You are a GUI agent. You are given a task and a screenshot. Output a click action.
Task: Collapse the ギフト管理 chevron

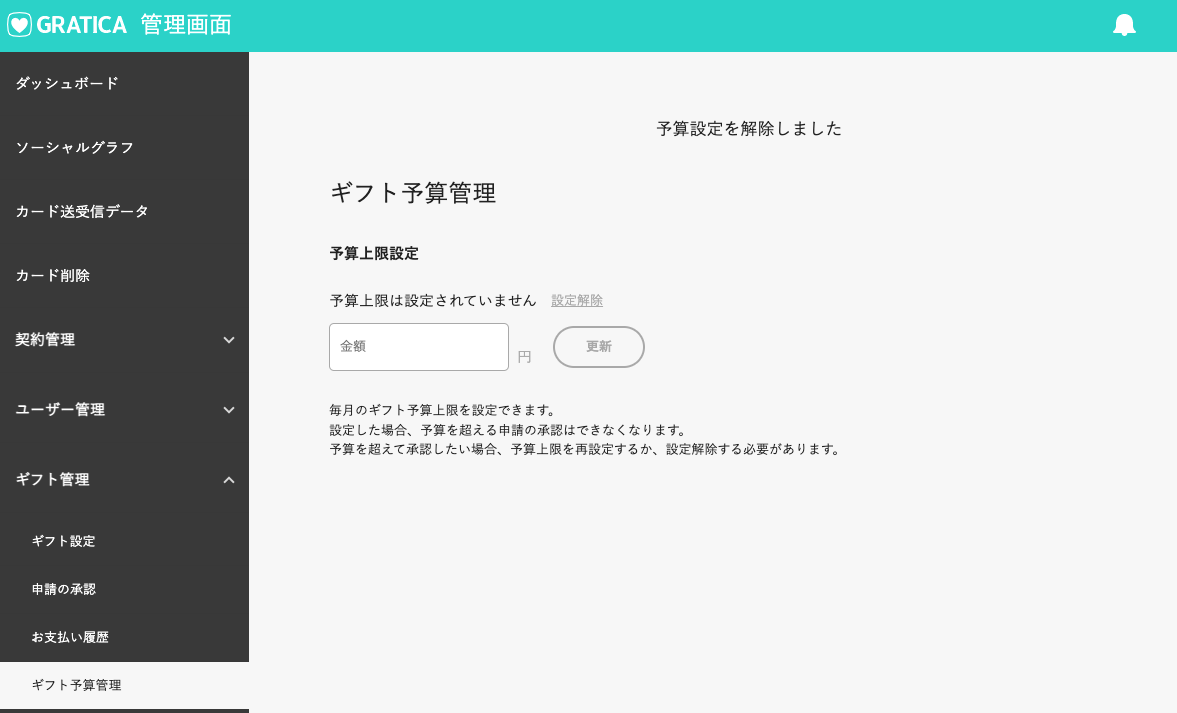229,480
